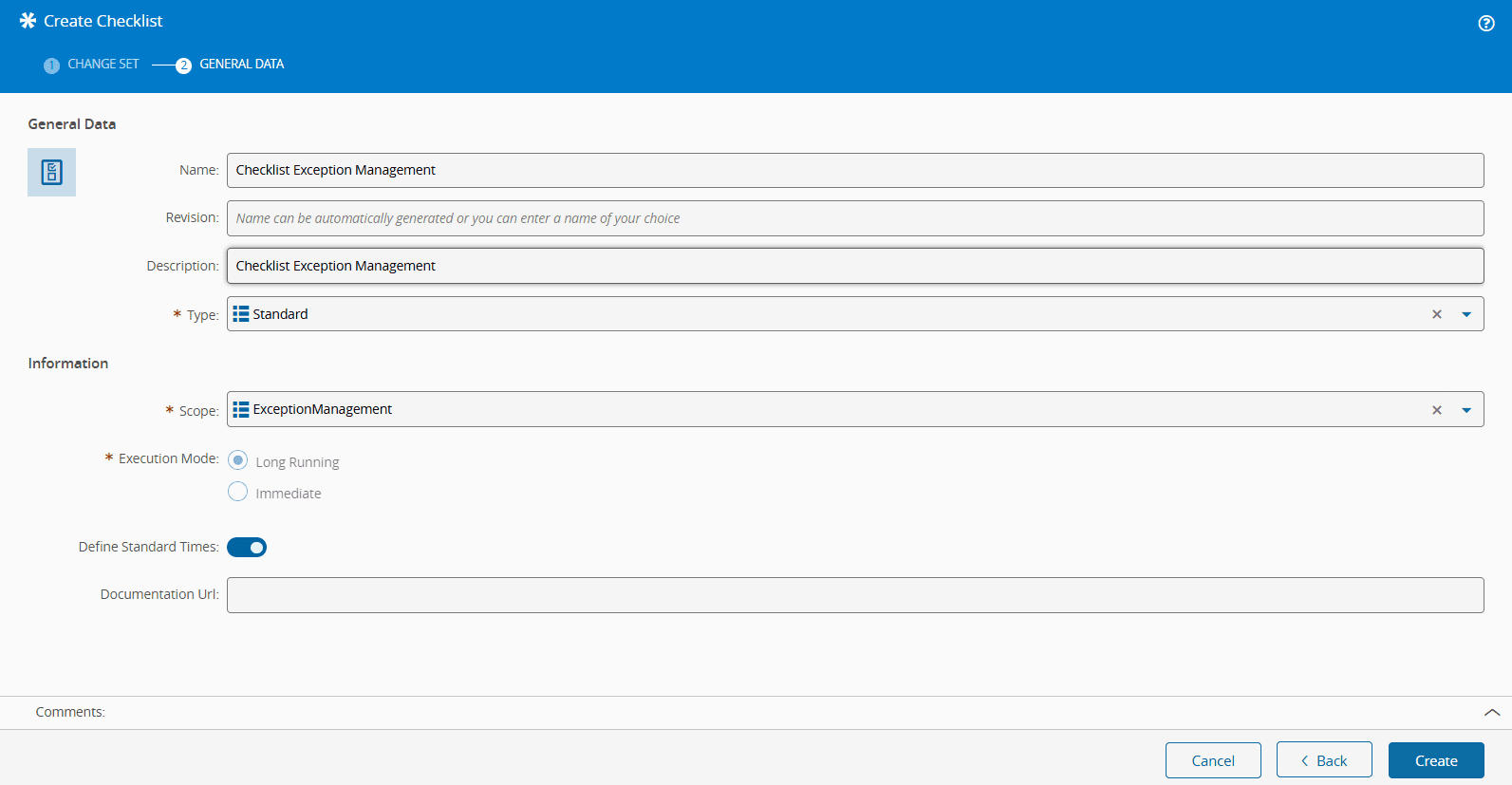Image resolution: width=1512 pixels, height=785 pixels.
Task: Click the Execution Mode label
Action: point(168,458)
